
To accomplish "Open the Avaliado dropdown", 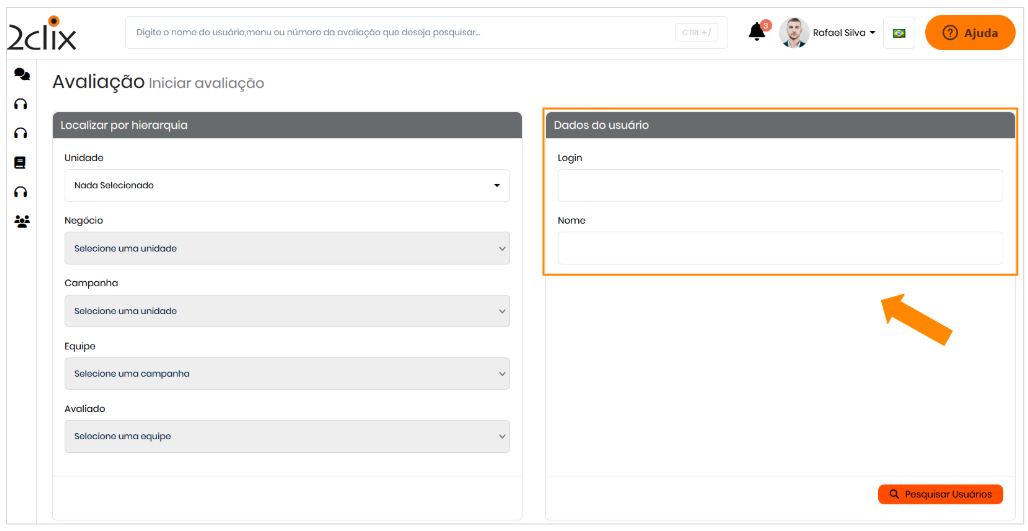I will tap(286, 436).
